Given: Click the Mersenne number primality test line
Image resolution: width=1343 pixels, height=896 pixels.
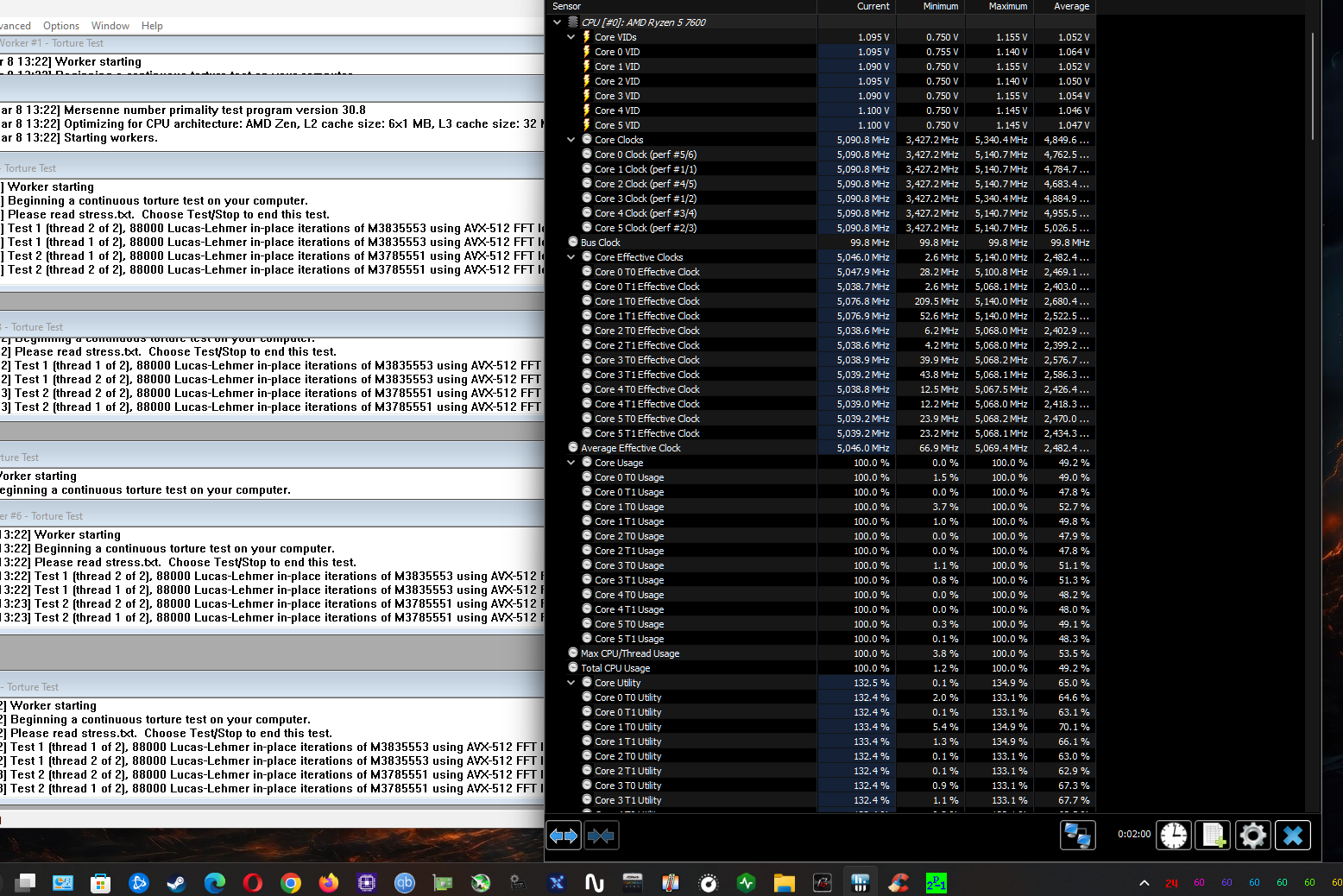Looking at the screenshot, I should [183, 110].
